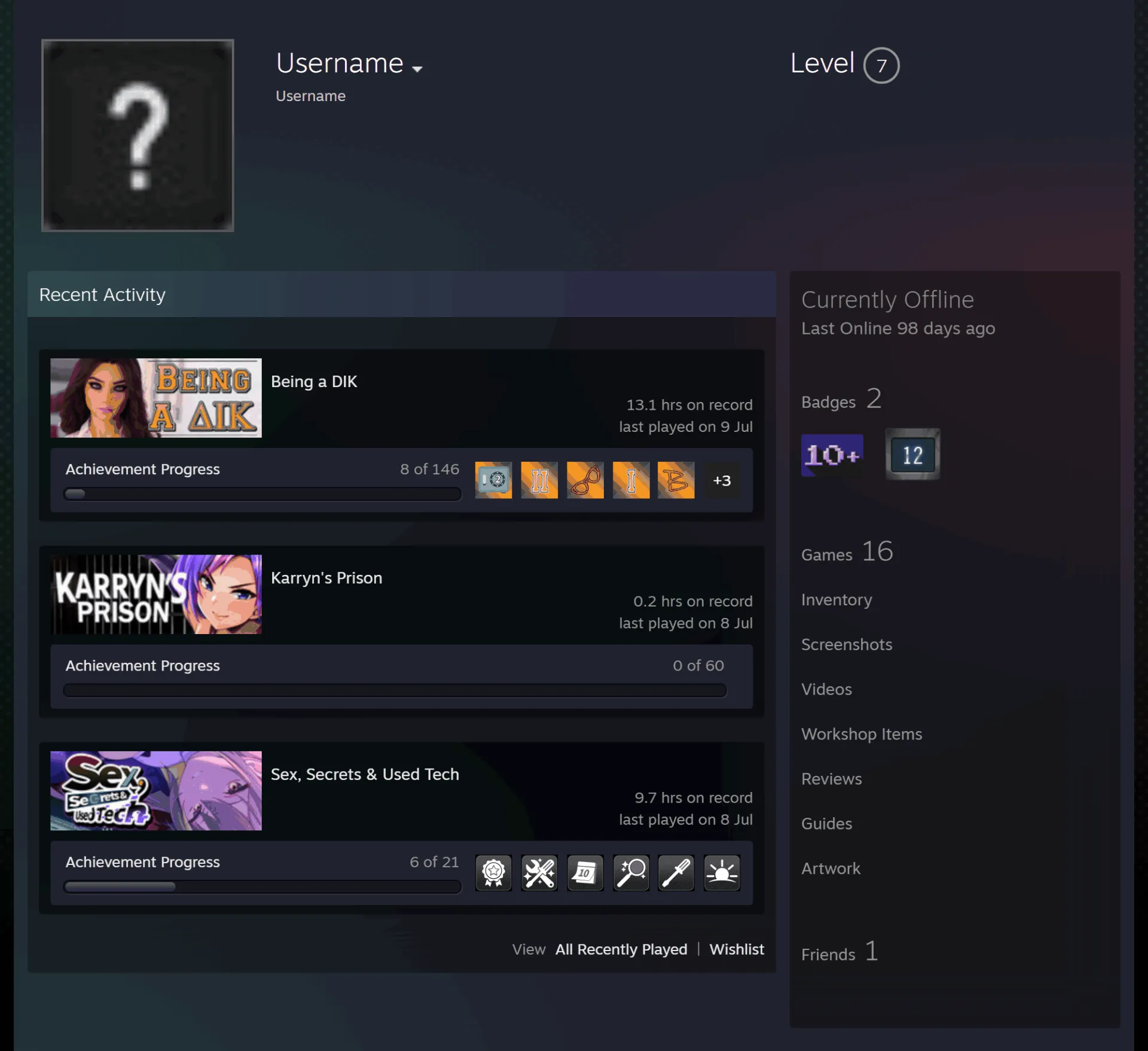Open the safe achievement icon for Being a DIK
This screenshot has width=1148, height=1051.
tap(493, 480)
